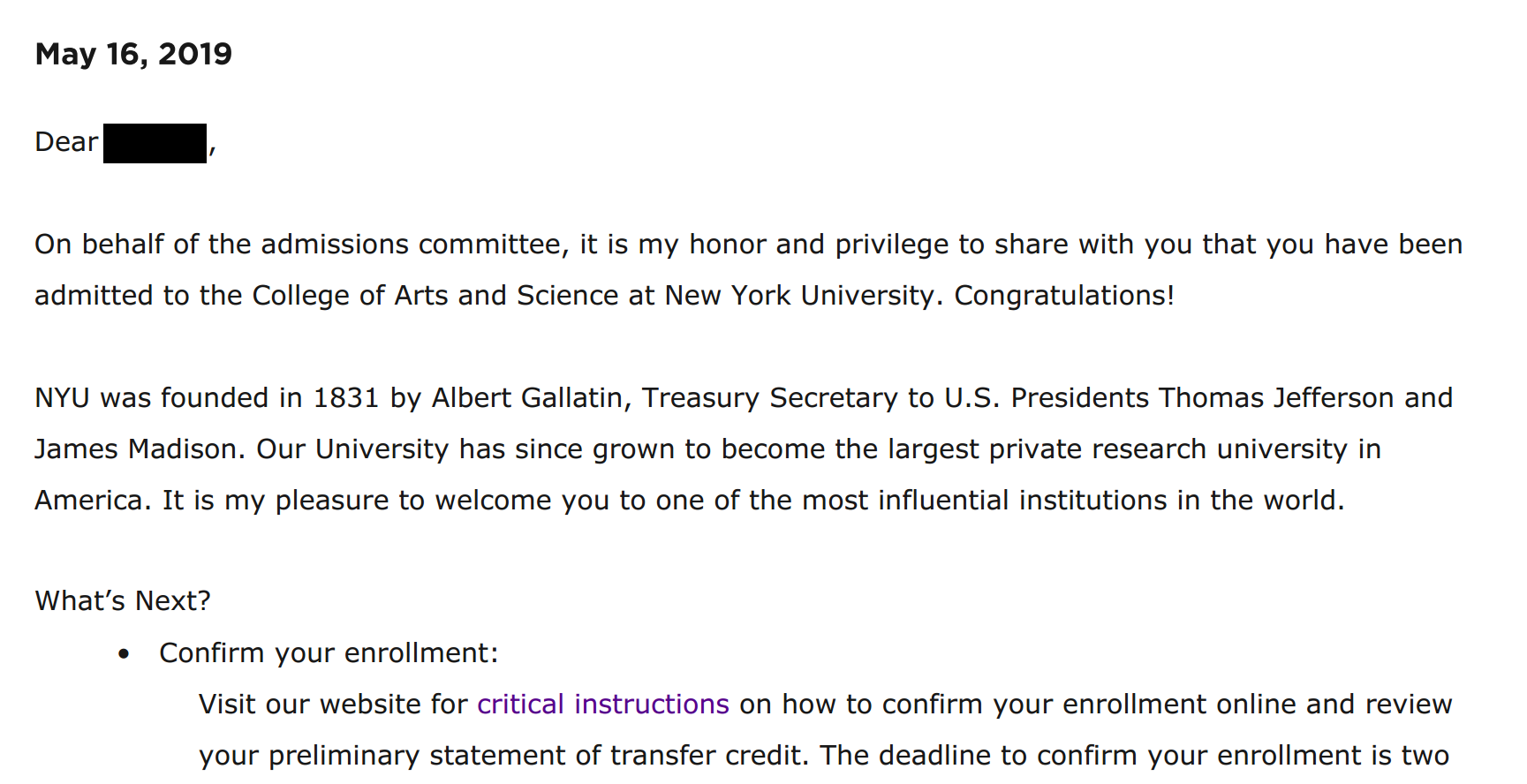Click the "New York University" text
The width and height of the screenshot is (1527, 784).
[x=798, y=295]
